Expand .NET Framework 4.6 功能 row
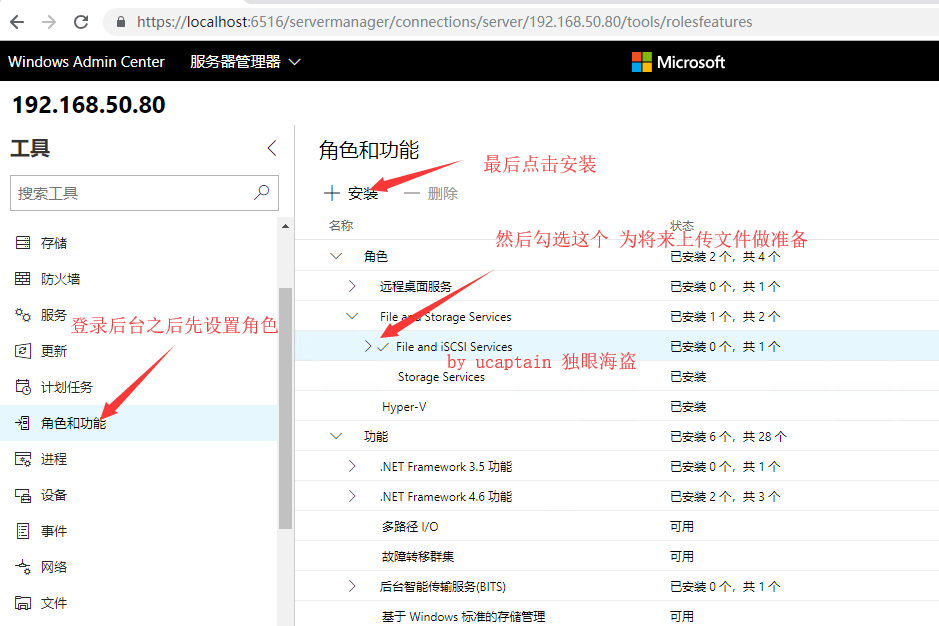The image size is (939, 626). (x=352, y=496)
